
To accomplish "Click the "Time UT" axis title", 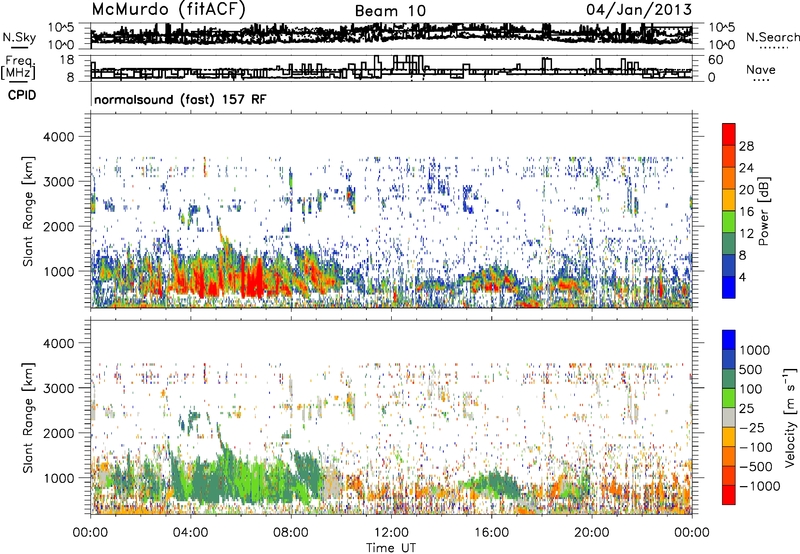I will pos(391,548).
